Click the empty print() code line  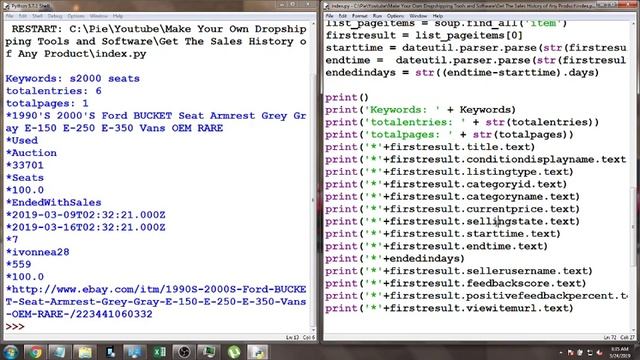pos(347,98)
